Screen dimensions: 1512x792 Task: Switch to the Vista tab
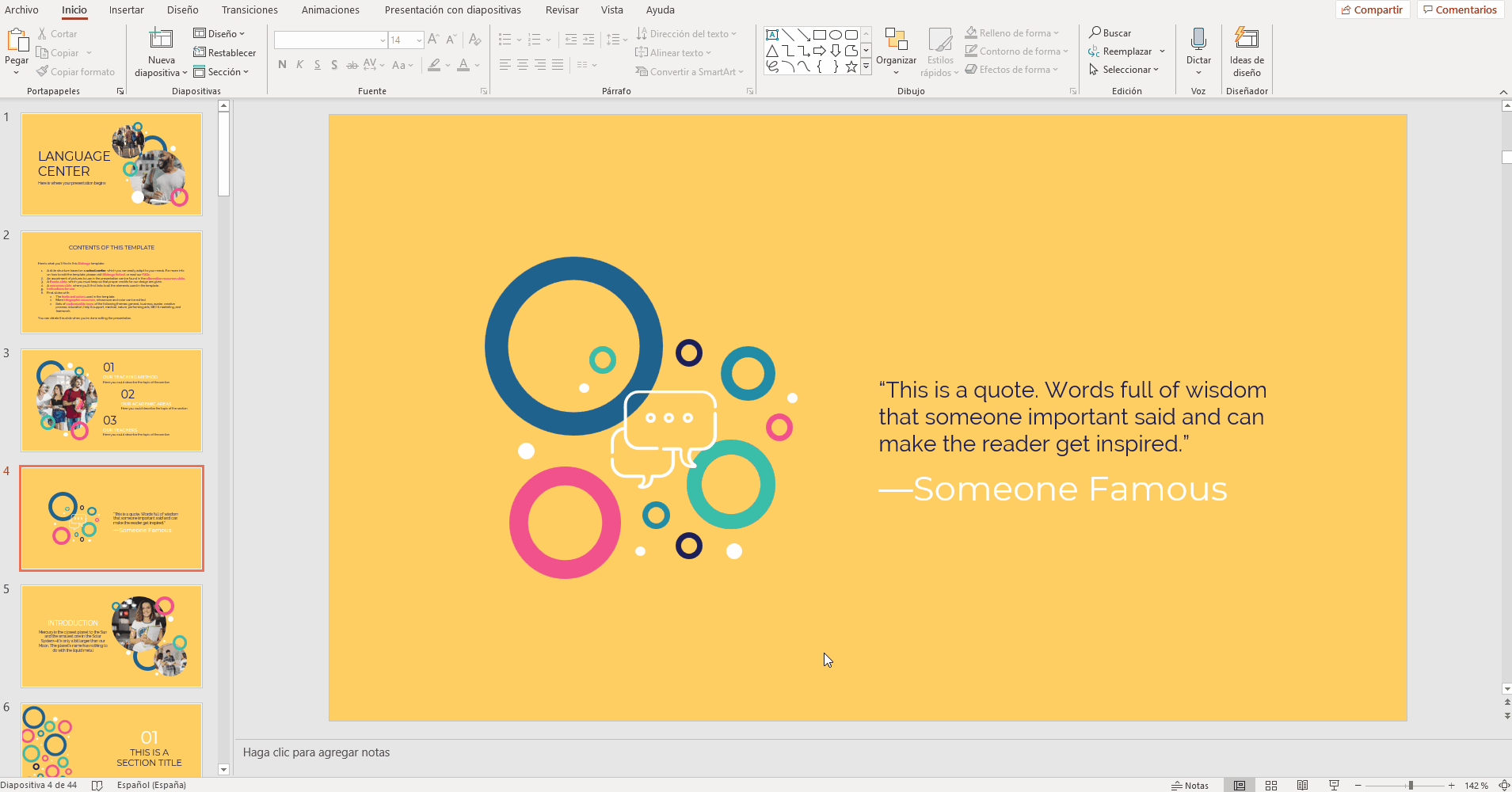pyautogui.click(x=611, y=10)
